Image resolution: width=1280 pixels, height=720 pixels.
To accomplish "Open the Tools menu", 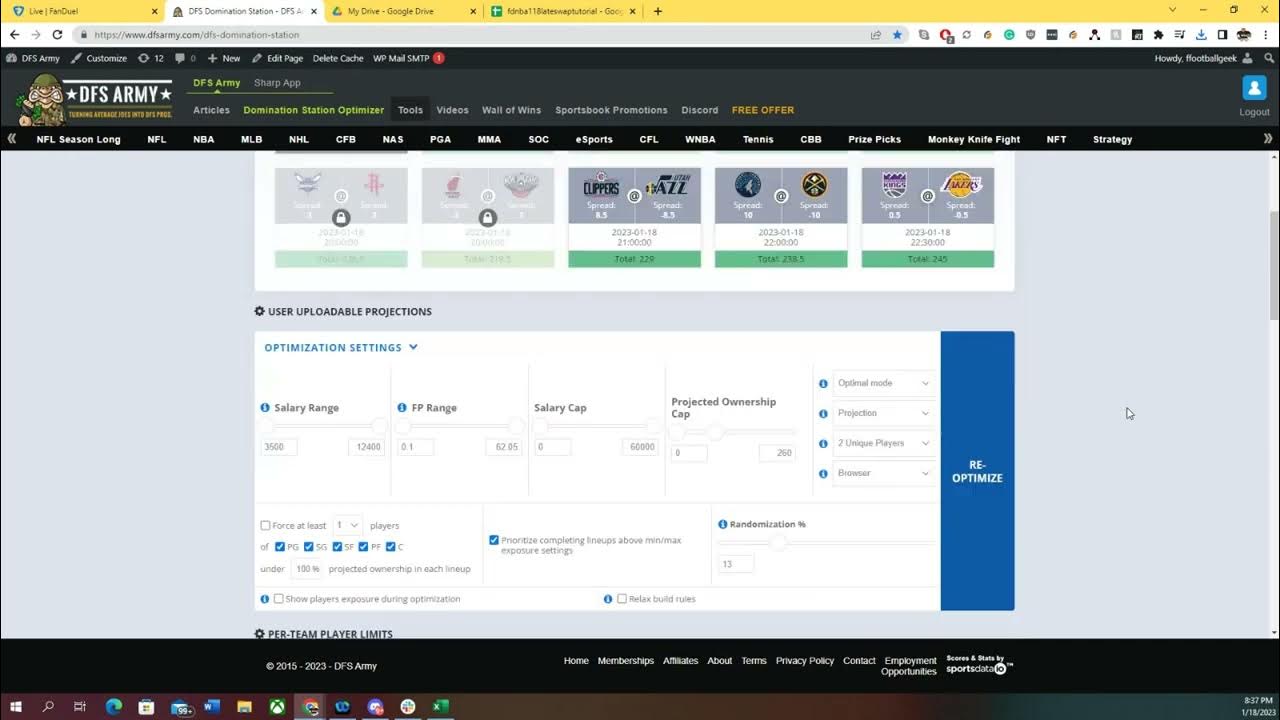I will (410, 110).
